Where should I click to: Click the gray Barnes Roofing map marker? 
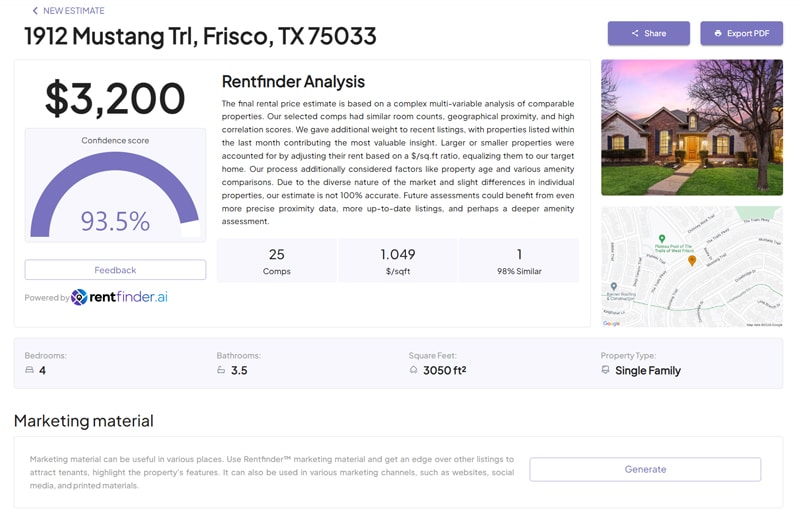click(x=613, y=287)
